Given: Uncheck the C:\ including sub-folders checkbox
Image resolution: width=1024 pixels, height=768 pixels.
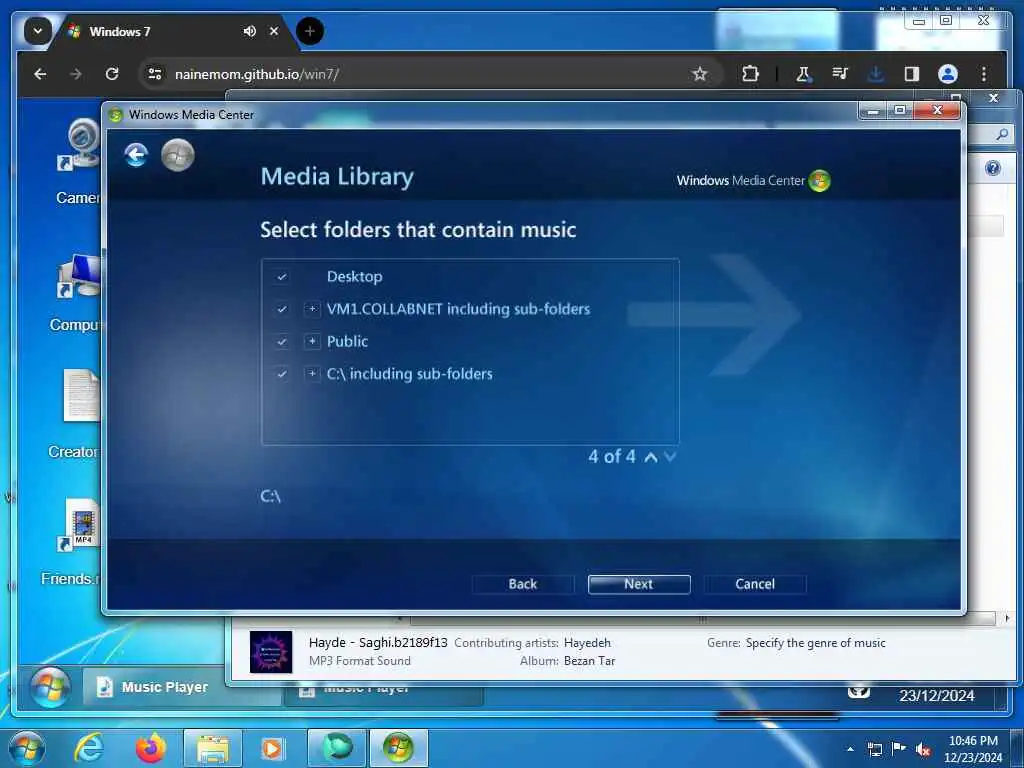Looking at the screenshot, I should pyautogui.click(x=281, y=374).
